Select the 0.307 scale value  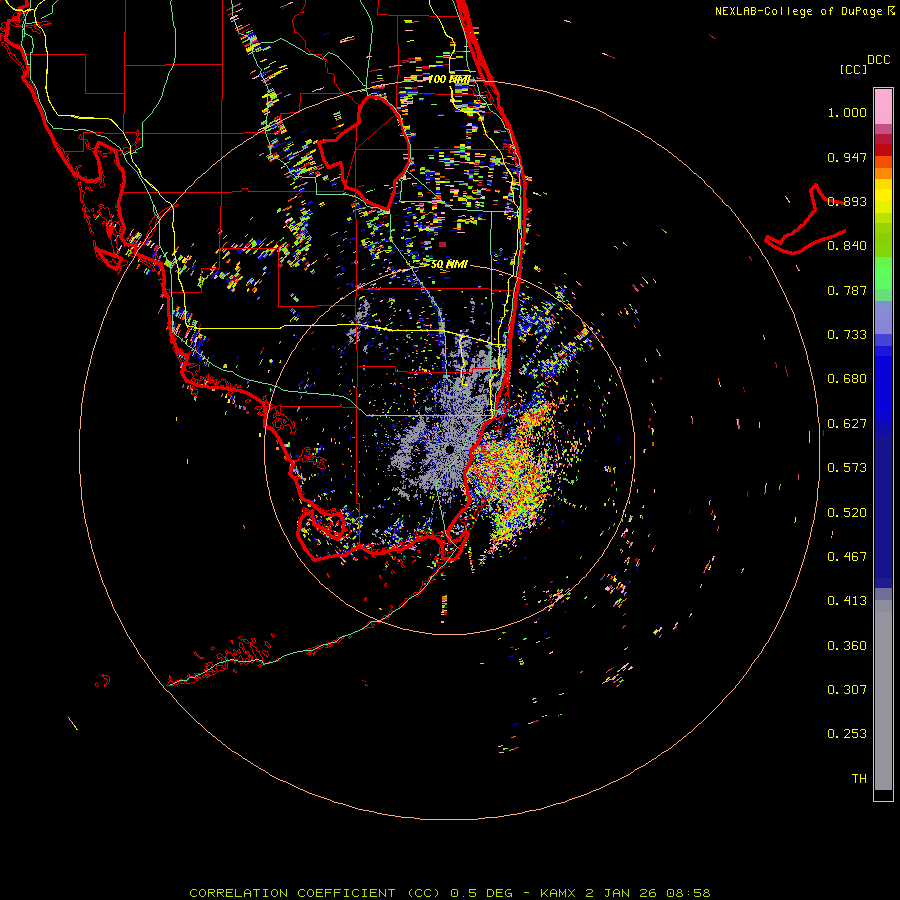click(847, 690)
